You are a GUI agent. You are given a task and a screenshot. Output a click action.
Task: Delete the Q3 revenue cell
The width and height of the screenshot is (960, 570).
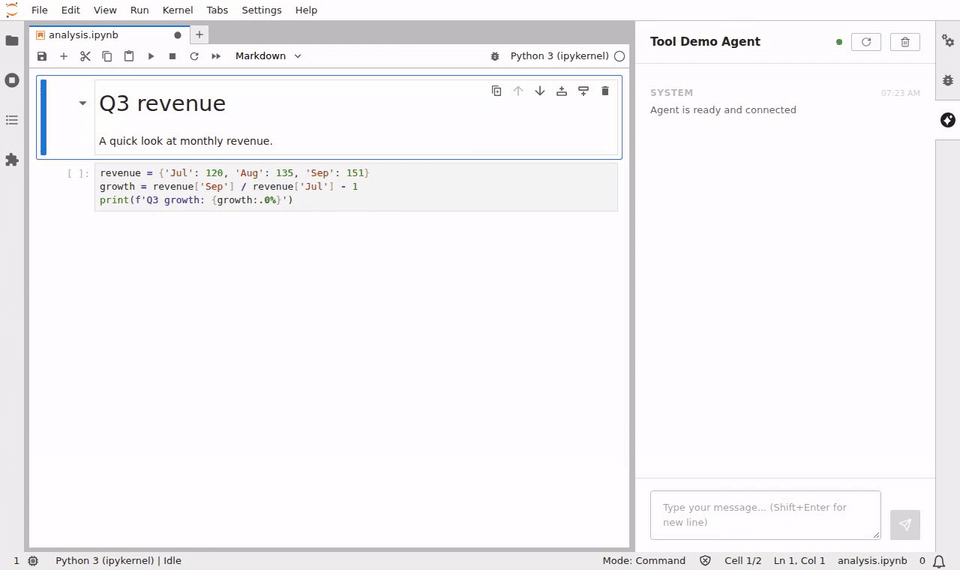click(605, 91)
